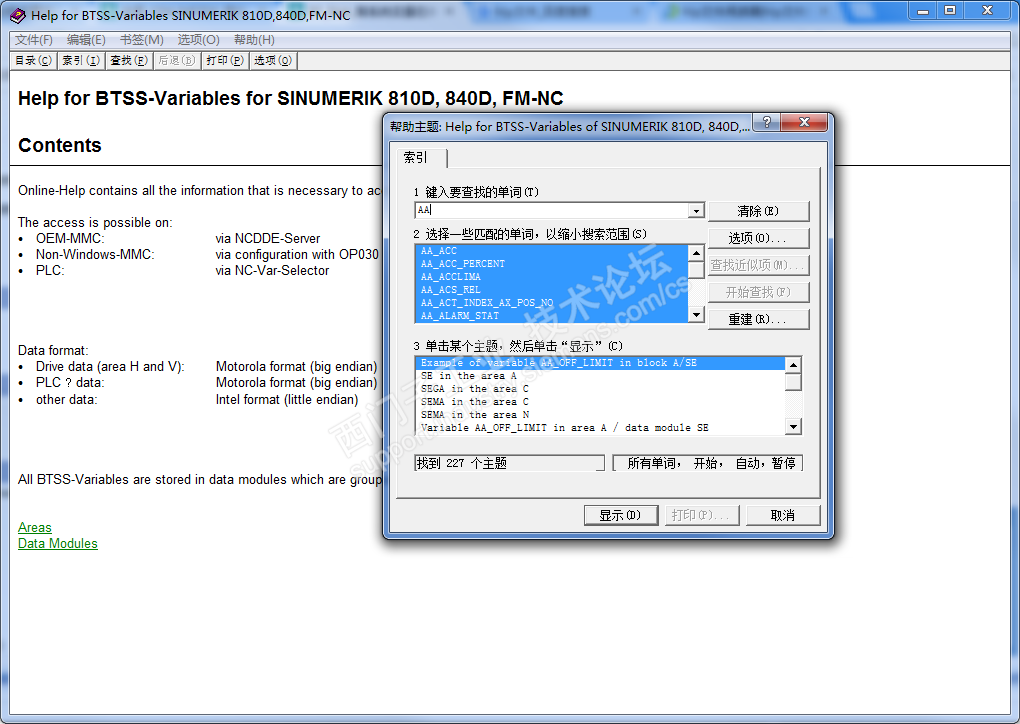Select AA_ALARM_STAT in the word list
The width and height of the screenshot is (1020, 724).
click(552, 316)
